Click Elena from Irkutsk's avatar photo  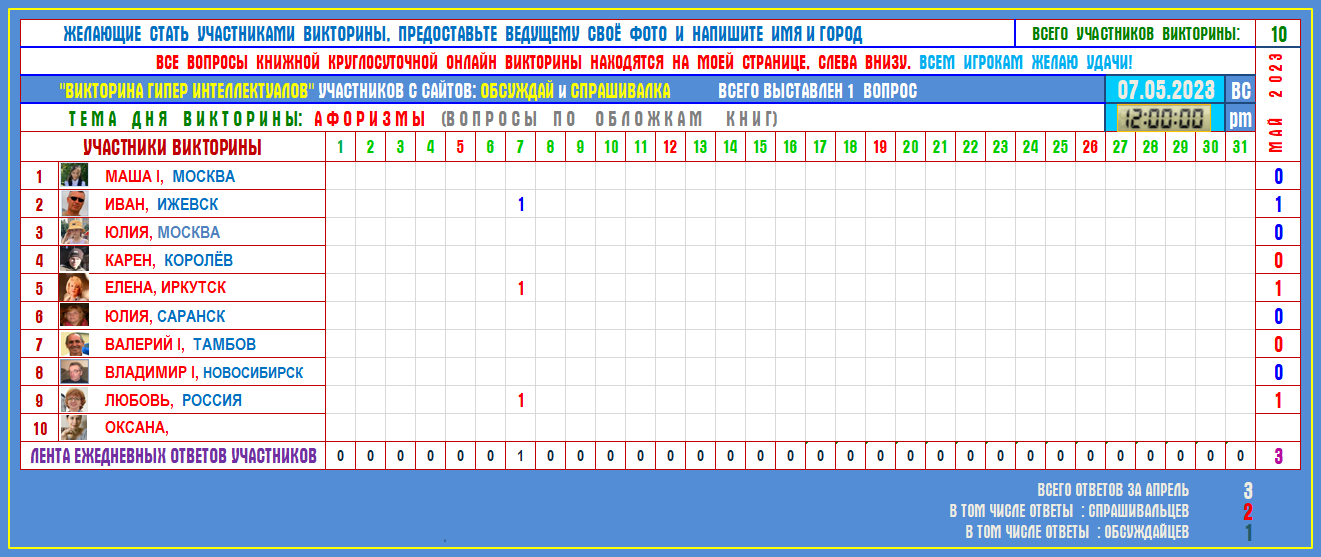pyautogui.click(x=74, y=288)
